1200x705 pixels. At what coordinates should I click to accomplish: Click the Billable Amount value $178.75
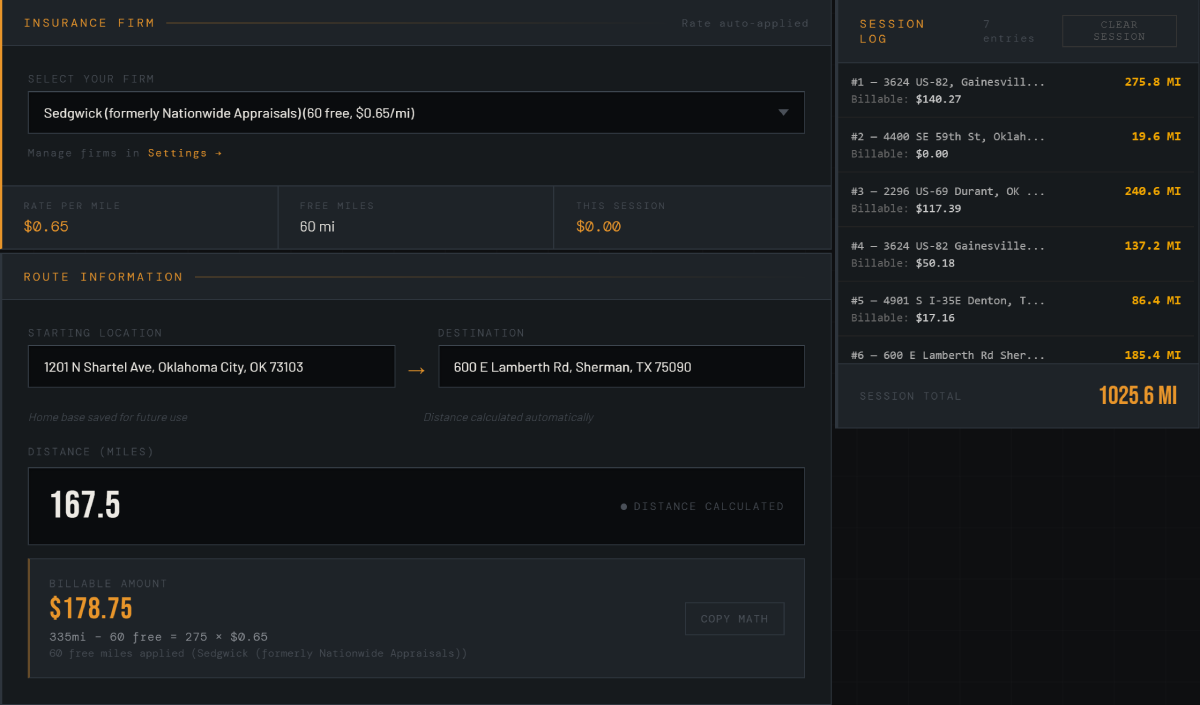pos(90,607)
